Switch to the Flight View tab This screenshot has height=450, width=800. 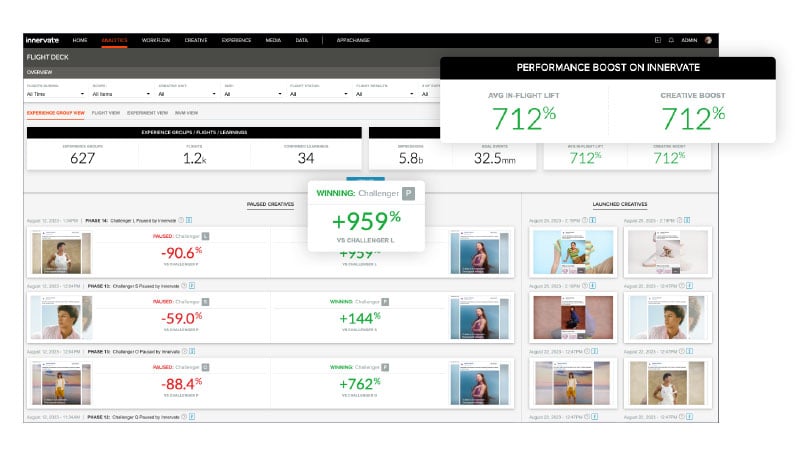point(106,114)
